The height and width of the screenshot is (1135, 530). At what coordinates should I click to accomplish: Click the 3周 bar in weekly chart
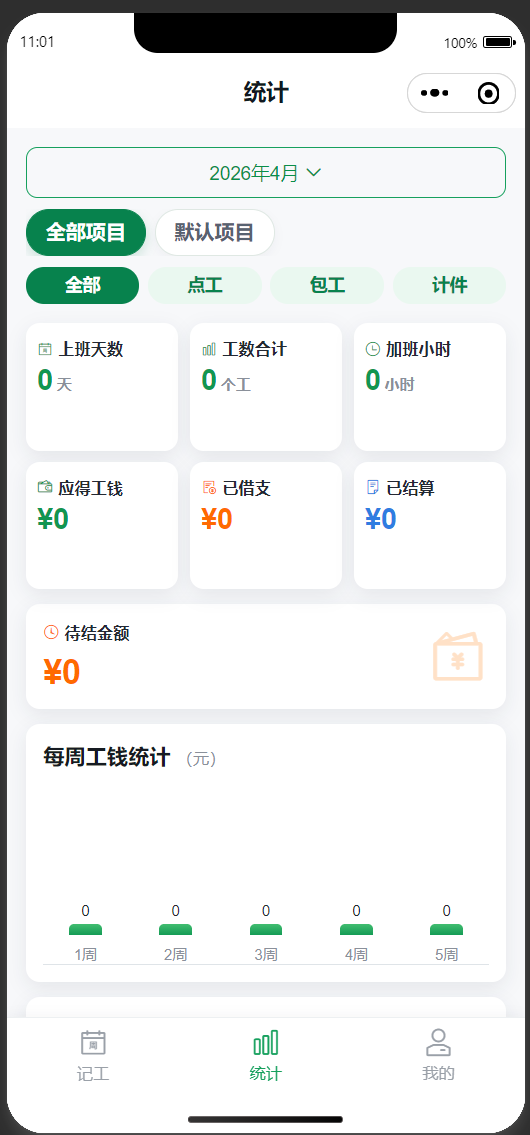(x=266, y=929)
